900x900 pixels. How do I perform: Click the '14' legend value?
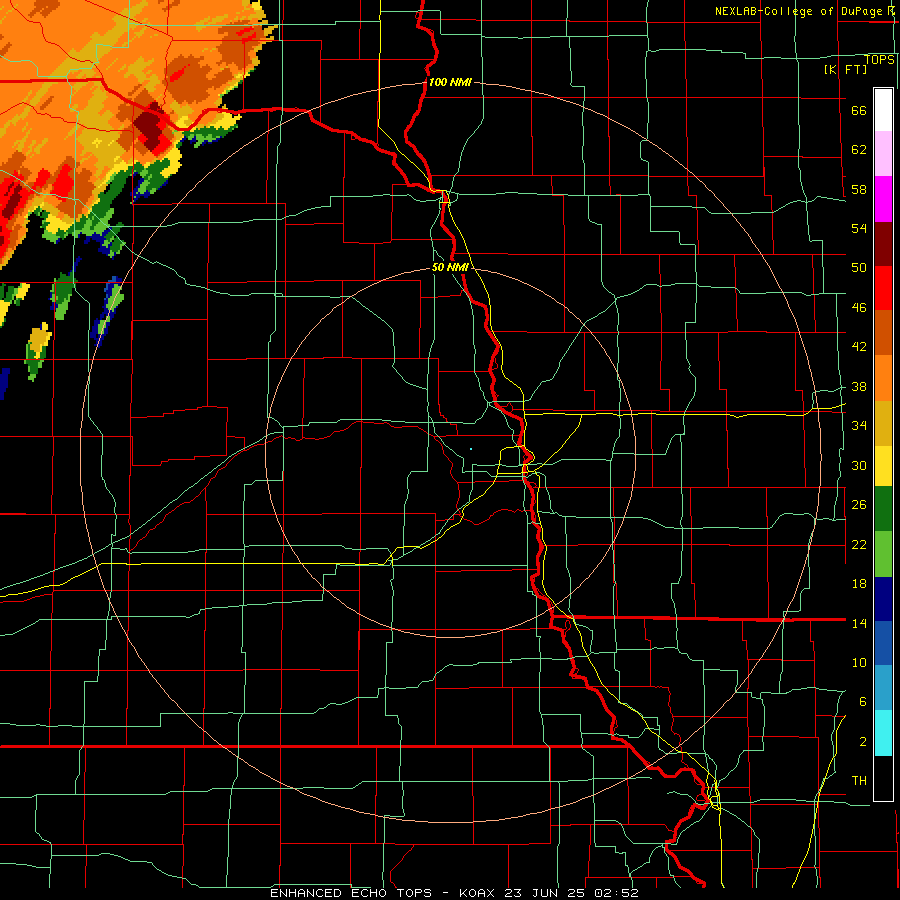click(859, 623)
